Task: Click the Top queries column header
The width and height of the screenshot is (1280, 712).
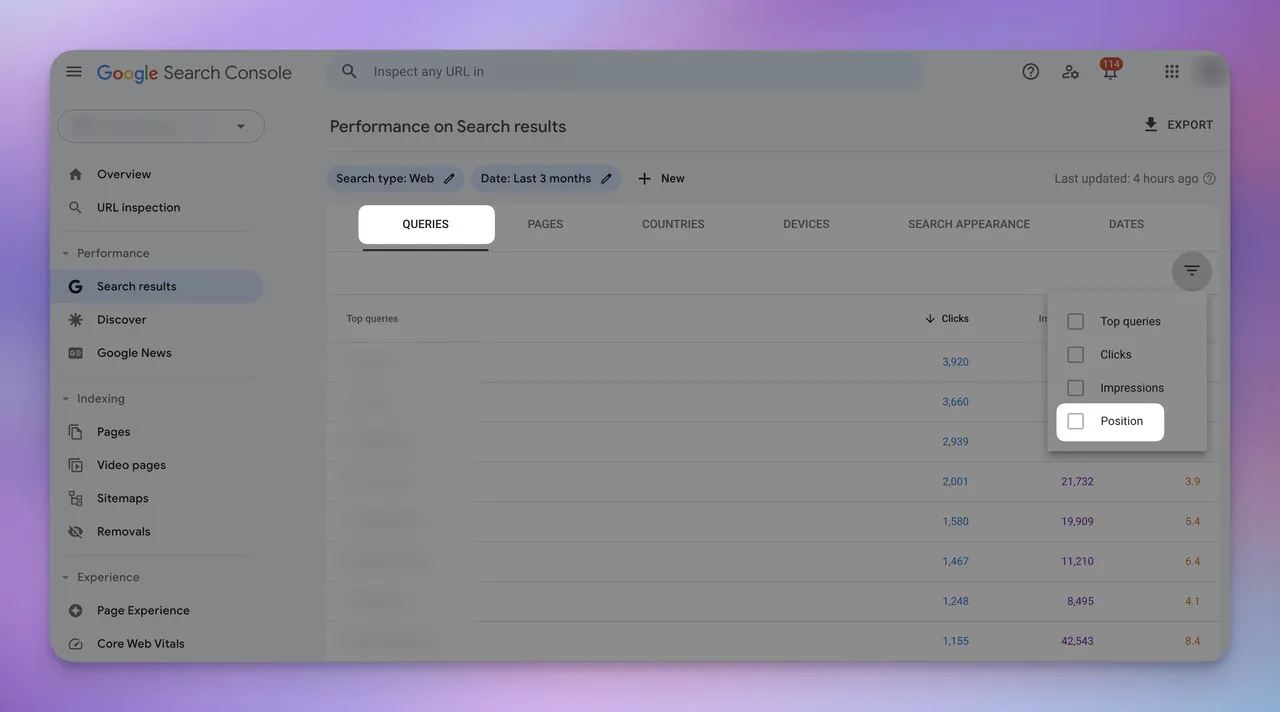Action: [x=372, y=319]
